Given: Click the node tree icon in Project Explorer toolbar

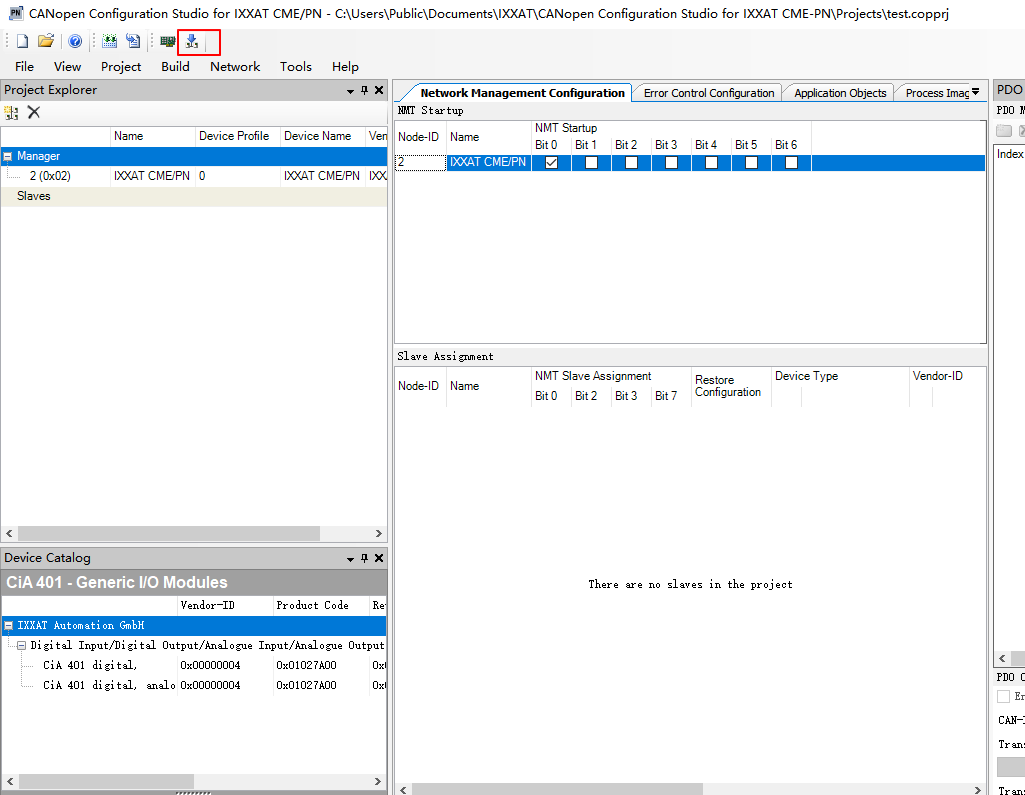Looking at the screenshot, I should coord(11,112).
